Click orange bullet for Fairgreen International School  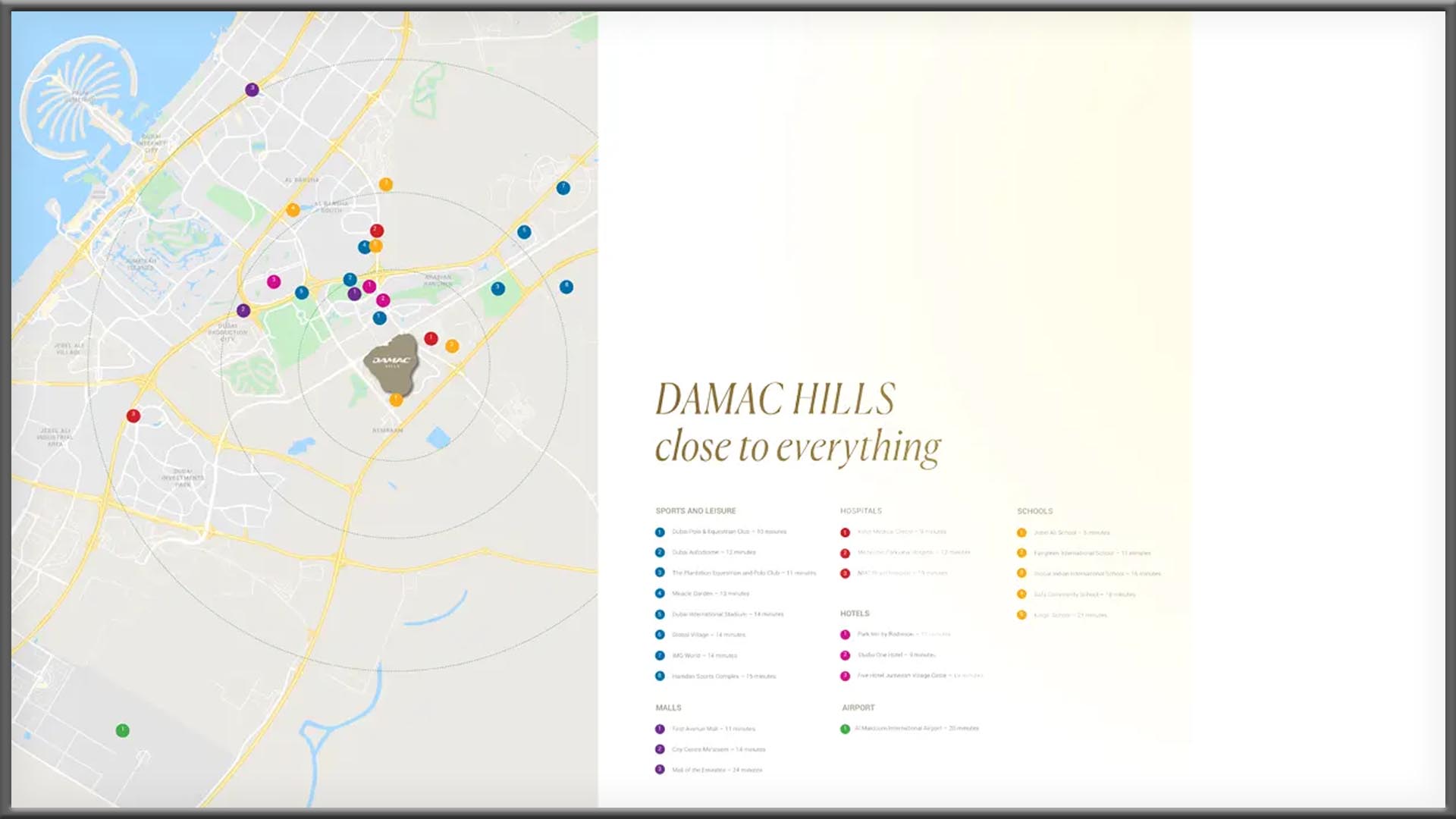[1021, 553]
